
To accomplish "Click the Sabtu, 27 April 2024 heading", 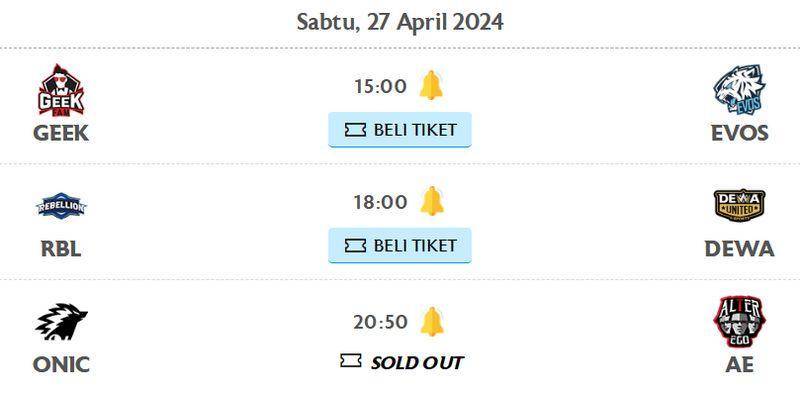I will (x=400, y=22).
